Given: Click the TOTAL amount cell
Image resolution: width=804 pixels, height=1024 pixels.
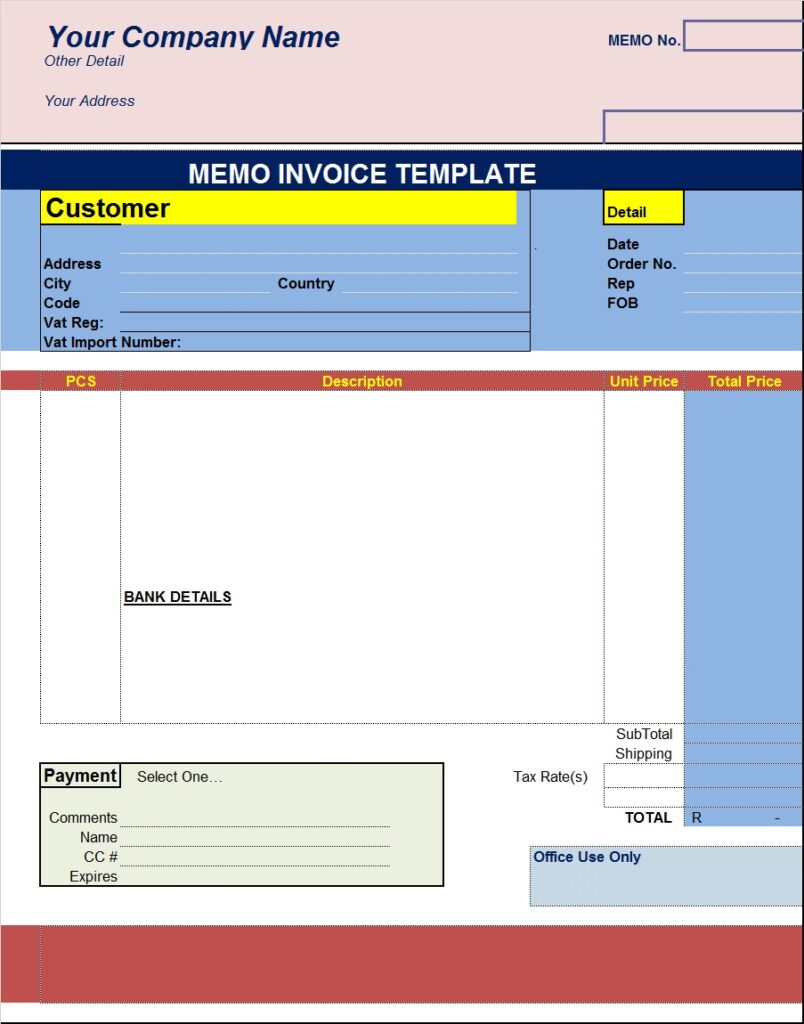Looking at the screenshot, I should click(742, 818).
